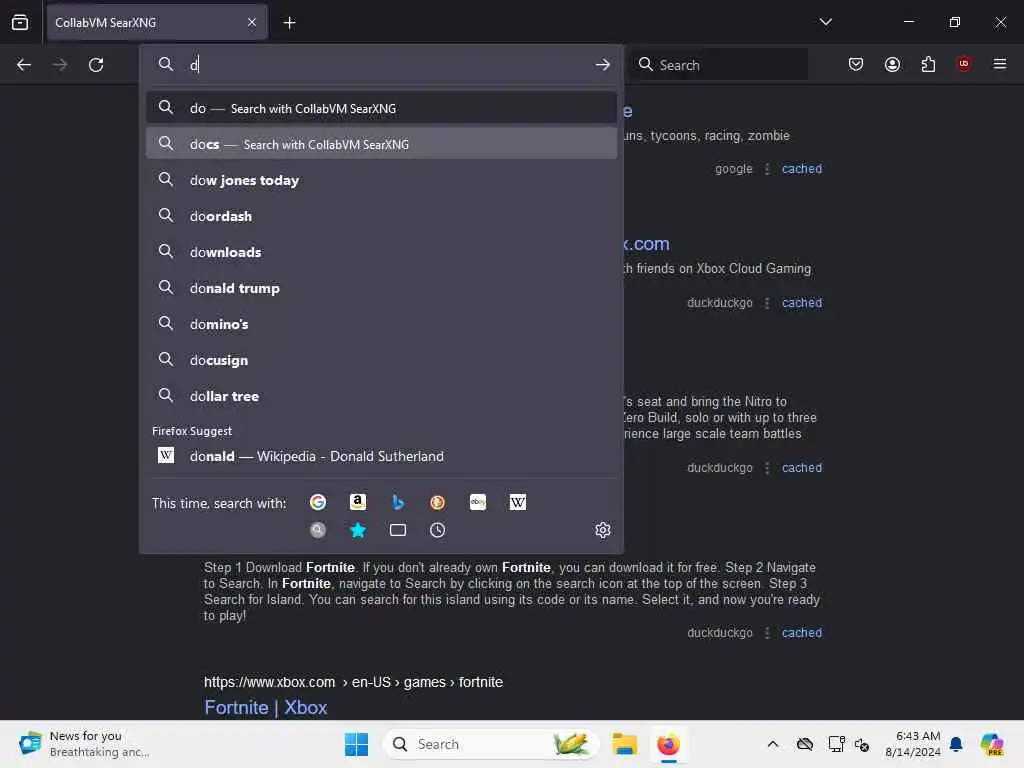Search in open Tabs icon
The height and width of the screenshot is (768, 1024).
(x=398, y=530)
